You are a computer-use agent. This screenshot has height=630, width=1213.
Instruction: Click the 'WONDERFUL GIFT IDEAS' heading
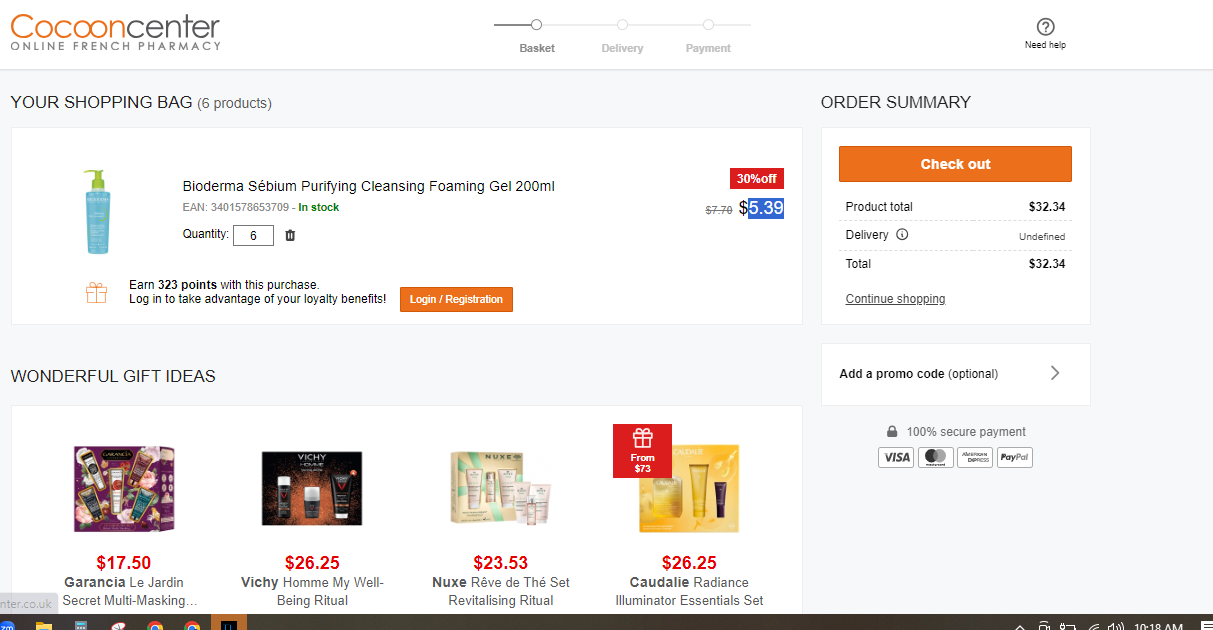click(x=113, y=376)
